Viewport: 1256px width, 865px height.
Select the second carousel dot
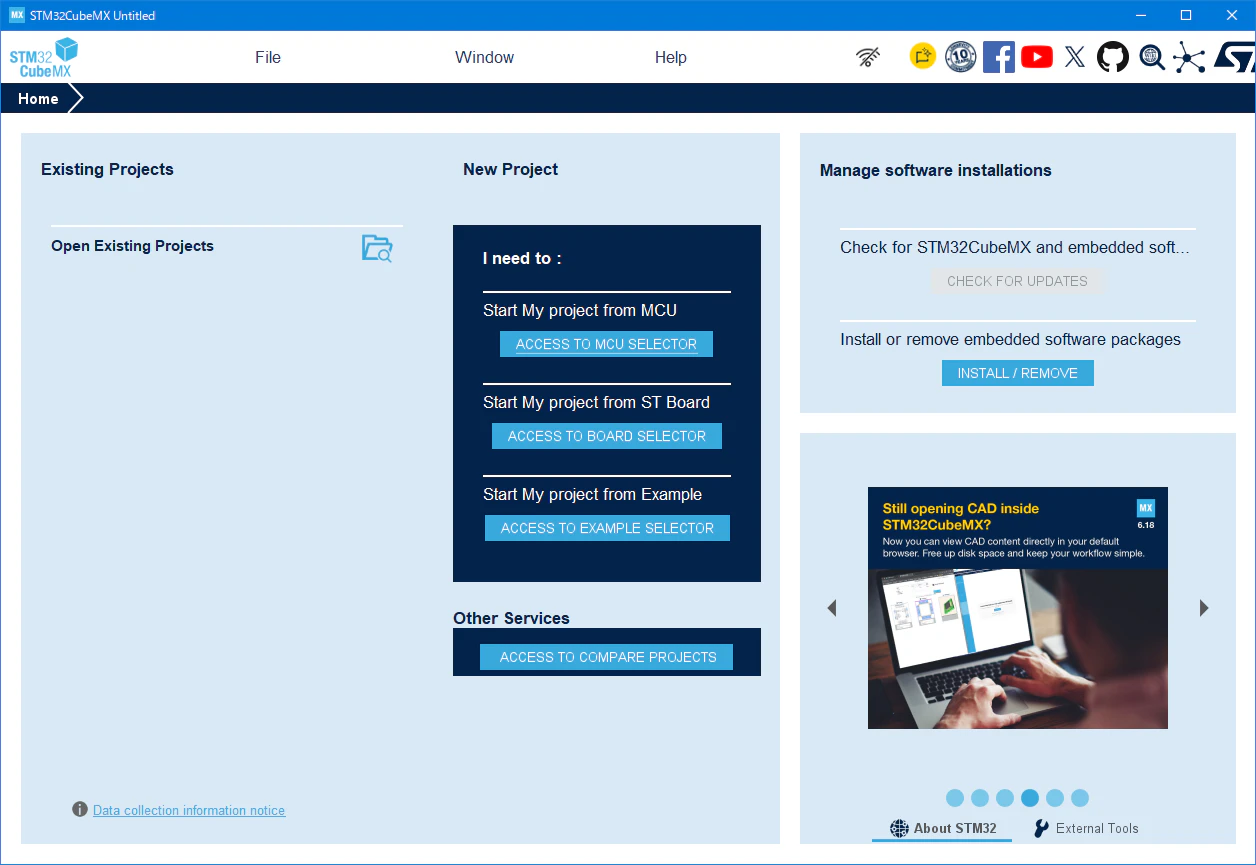click(980, 798)
